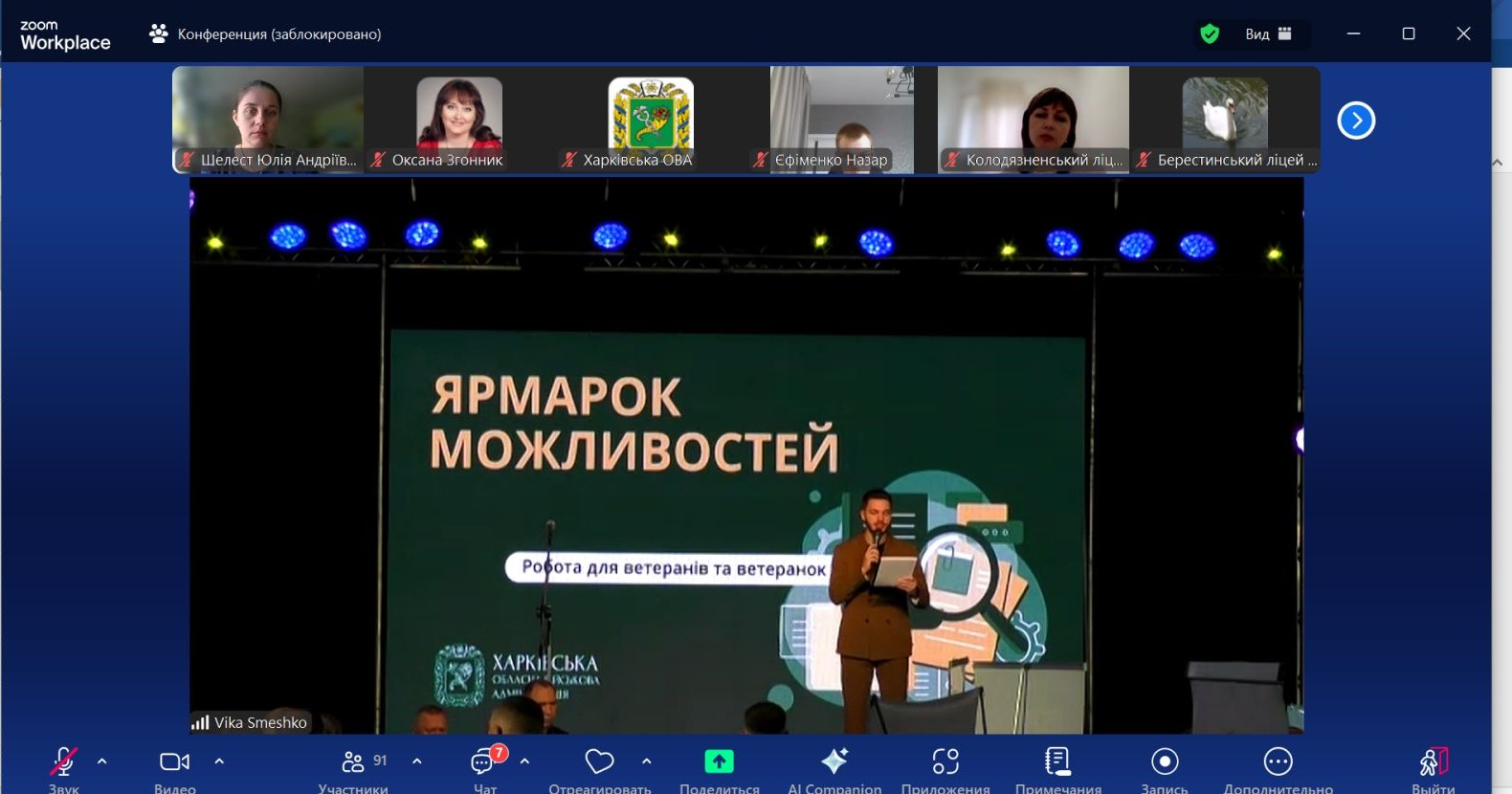Expand video options arrow next to Видео
The height and width of the screenshot is (794, 1512).
(219, 761)
